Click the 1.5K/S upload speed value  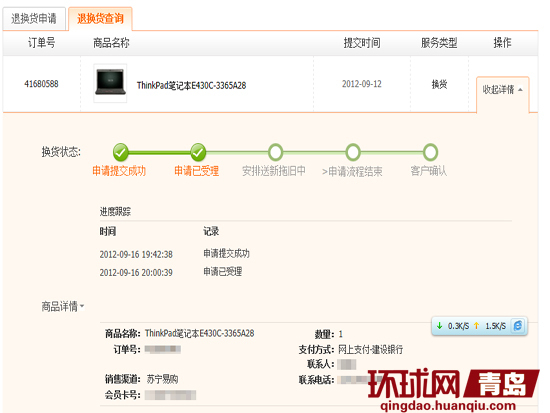coord(495,326)
